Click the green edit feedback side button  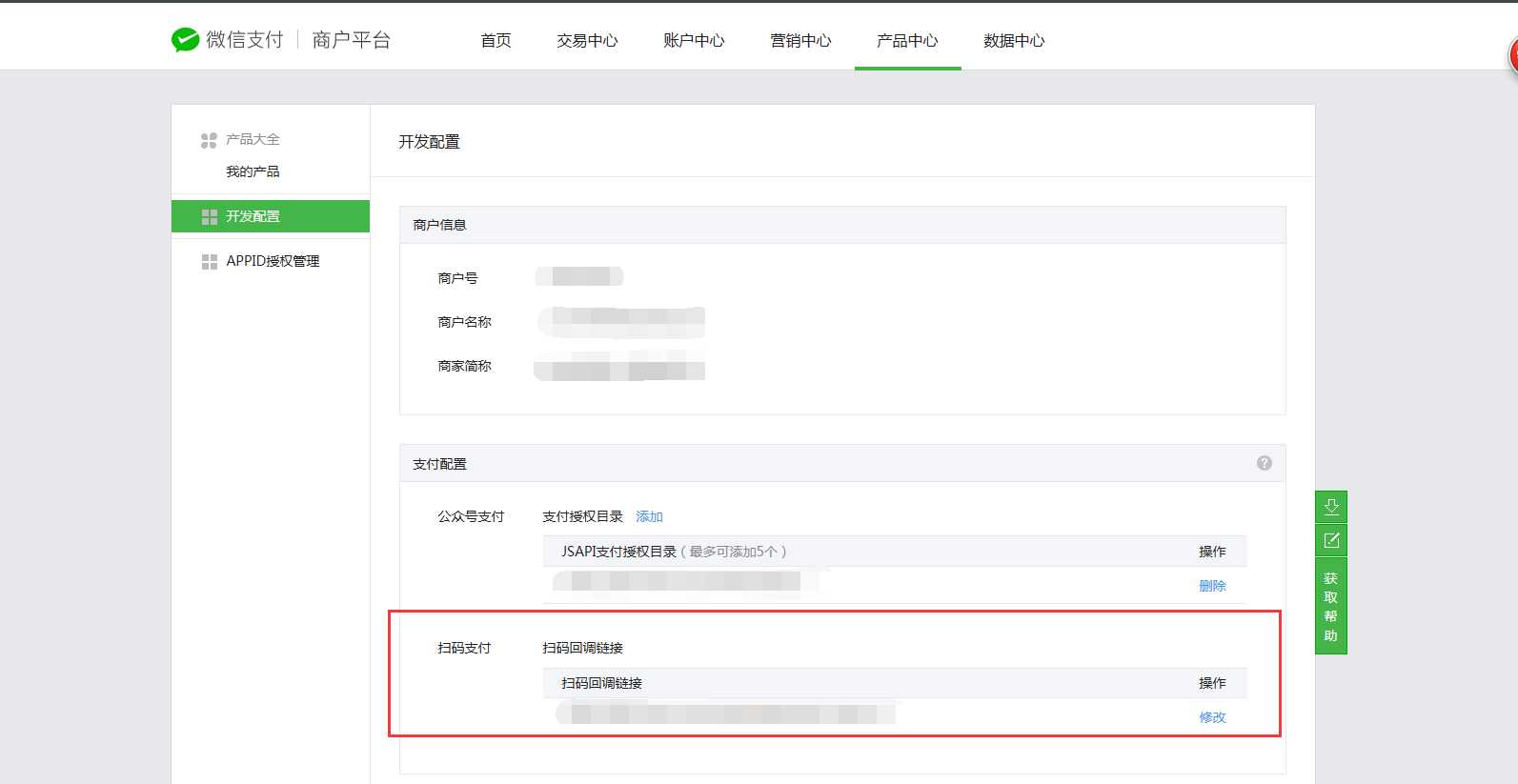point(1331,541)
